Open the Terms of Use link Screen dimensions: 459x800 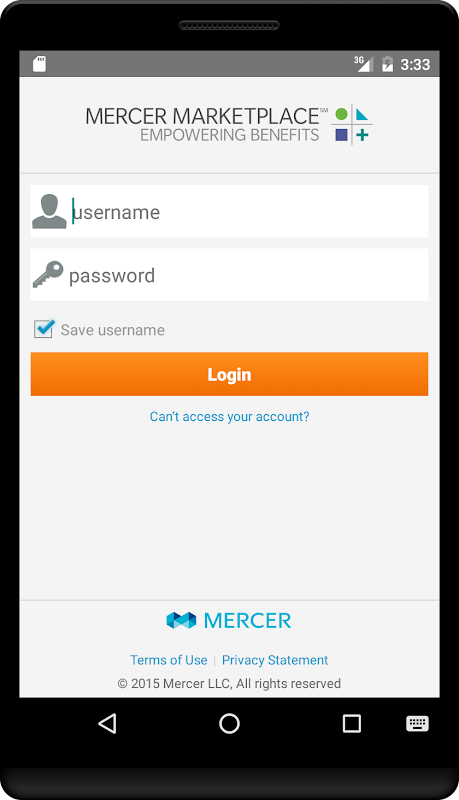click(169, 660)
